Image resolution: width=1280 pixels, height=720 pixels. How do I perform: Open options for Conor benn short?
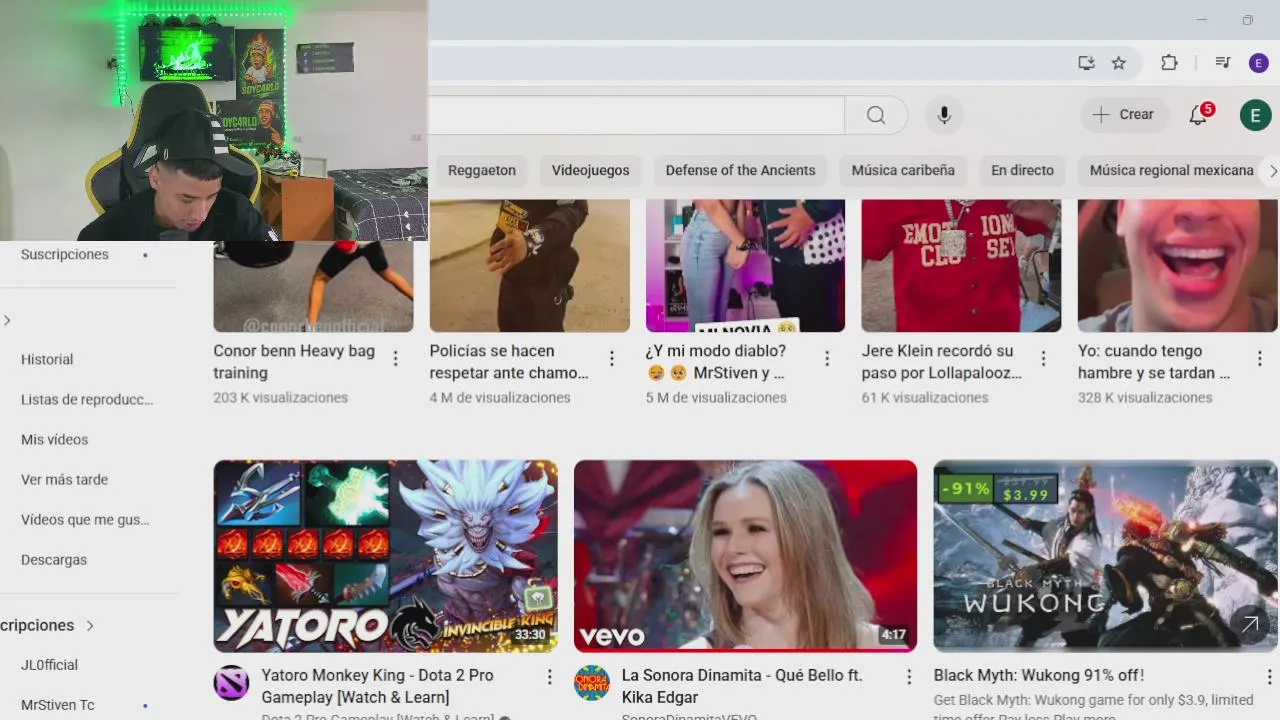pos(396,358)
